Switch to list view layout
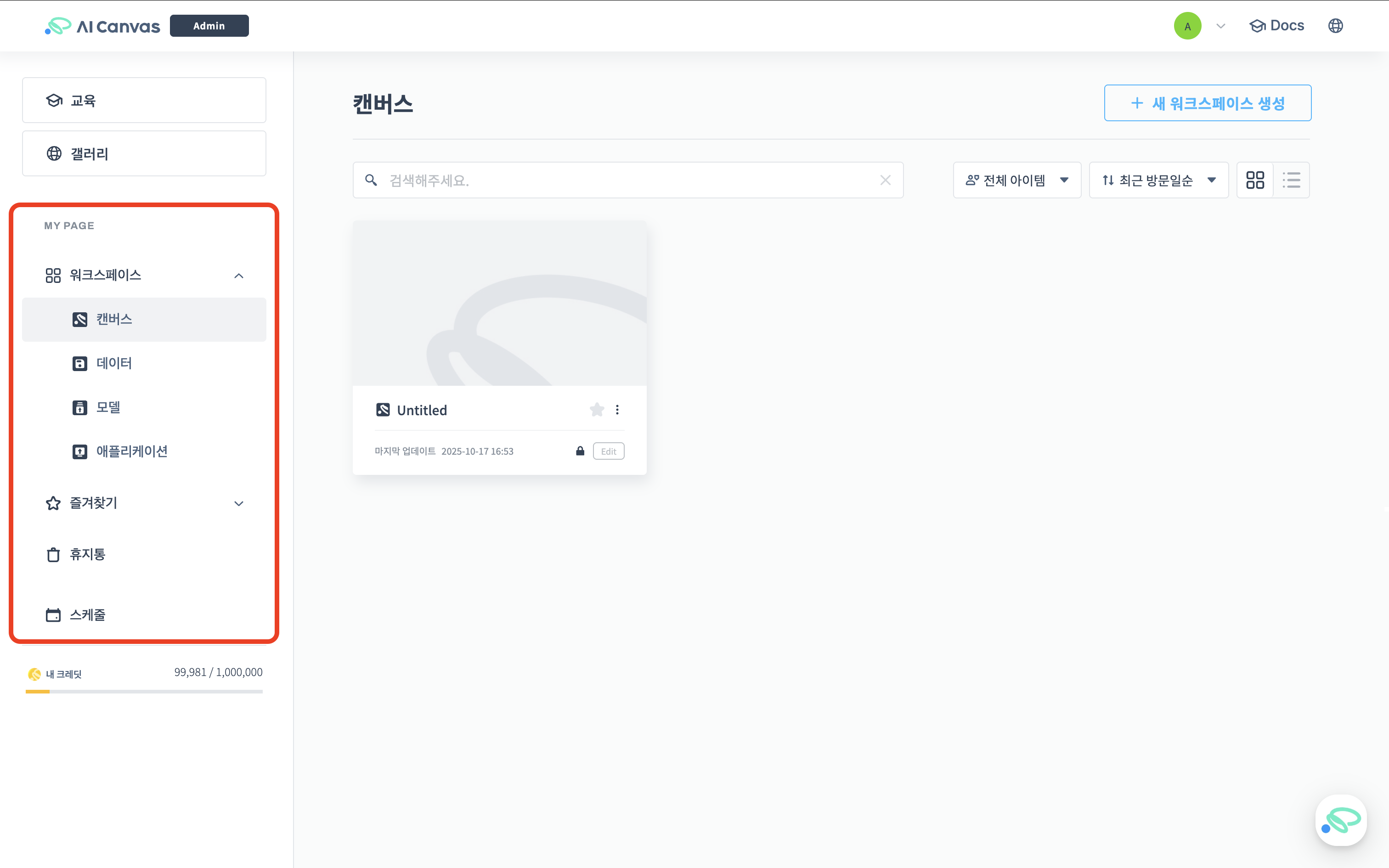 [x=1292, y=180]
